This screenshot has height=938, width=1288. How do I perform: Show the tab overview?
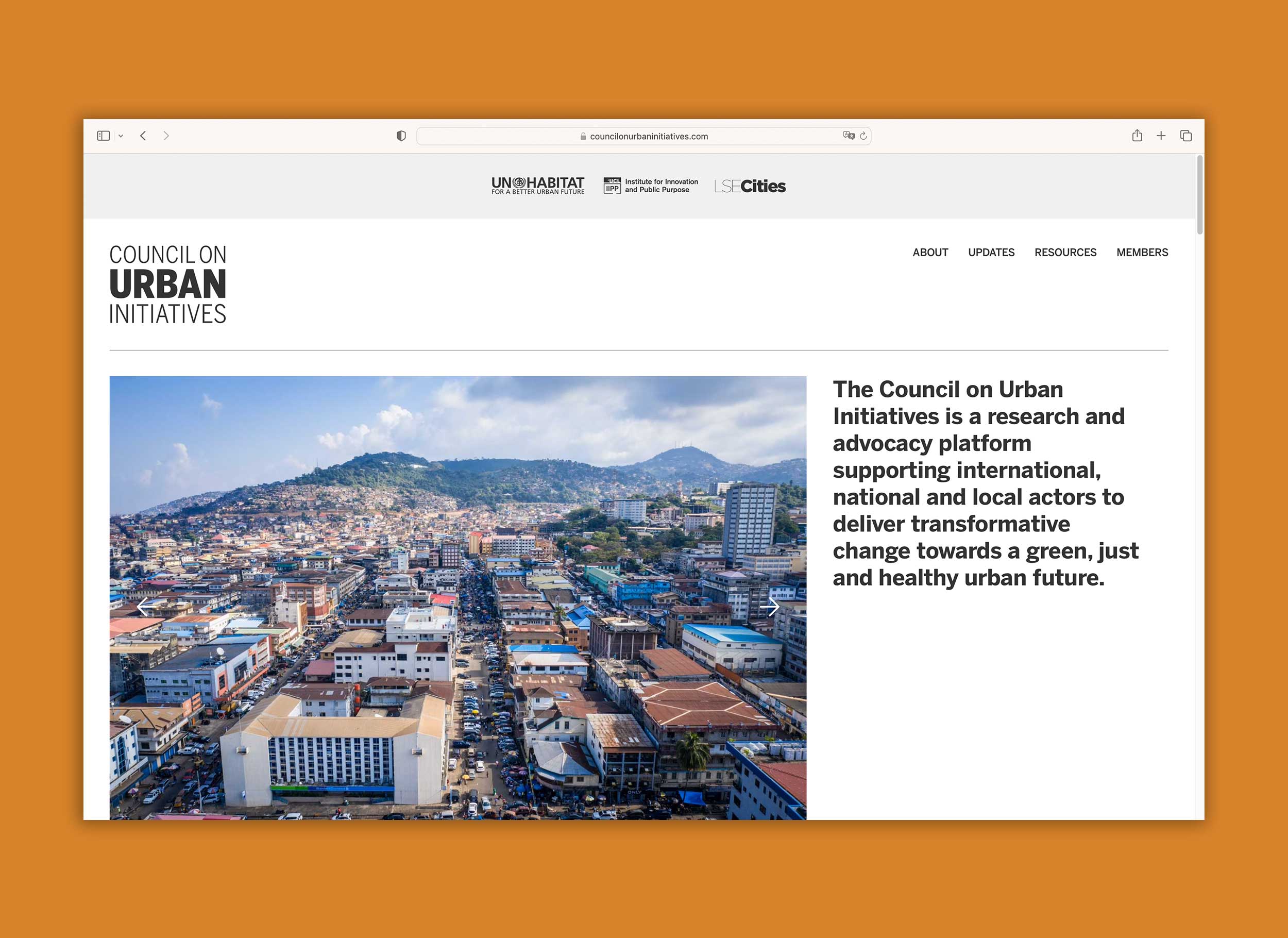coord(1186,136)
